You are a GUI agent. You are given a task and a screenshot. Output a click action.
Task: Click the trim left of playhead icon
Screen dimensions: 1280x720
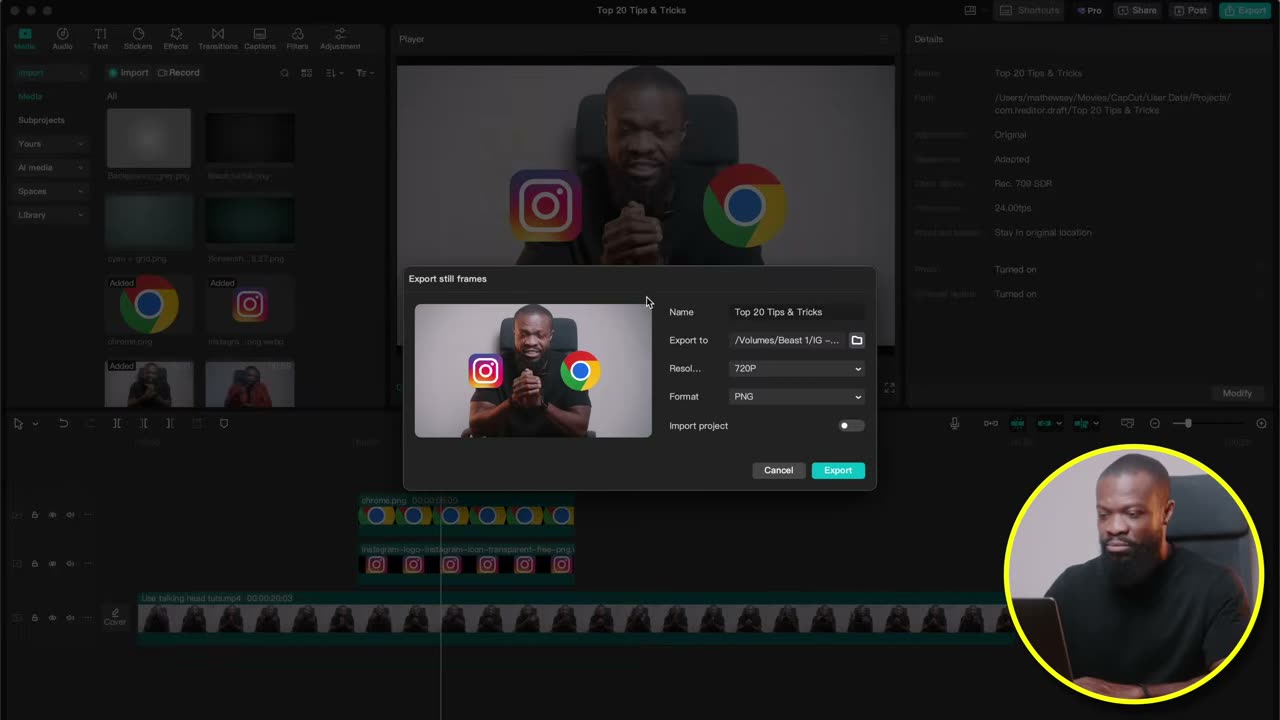coord(143,424)
